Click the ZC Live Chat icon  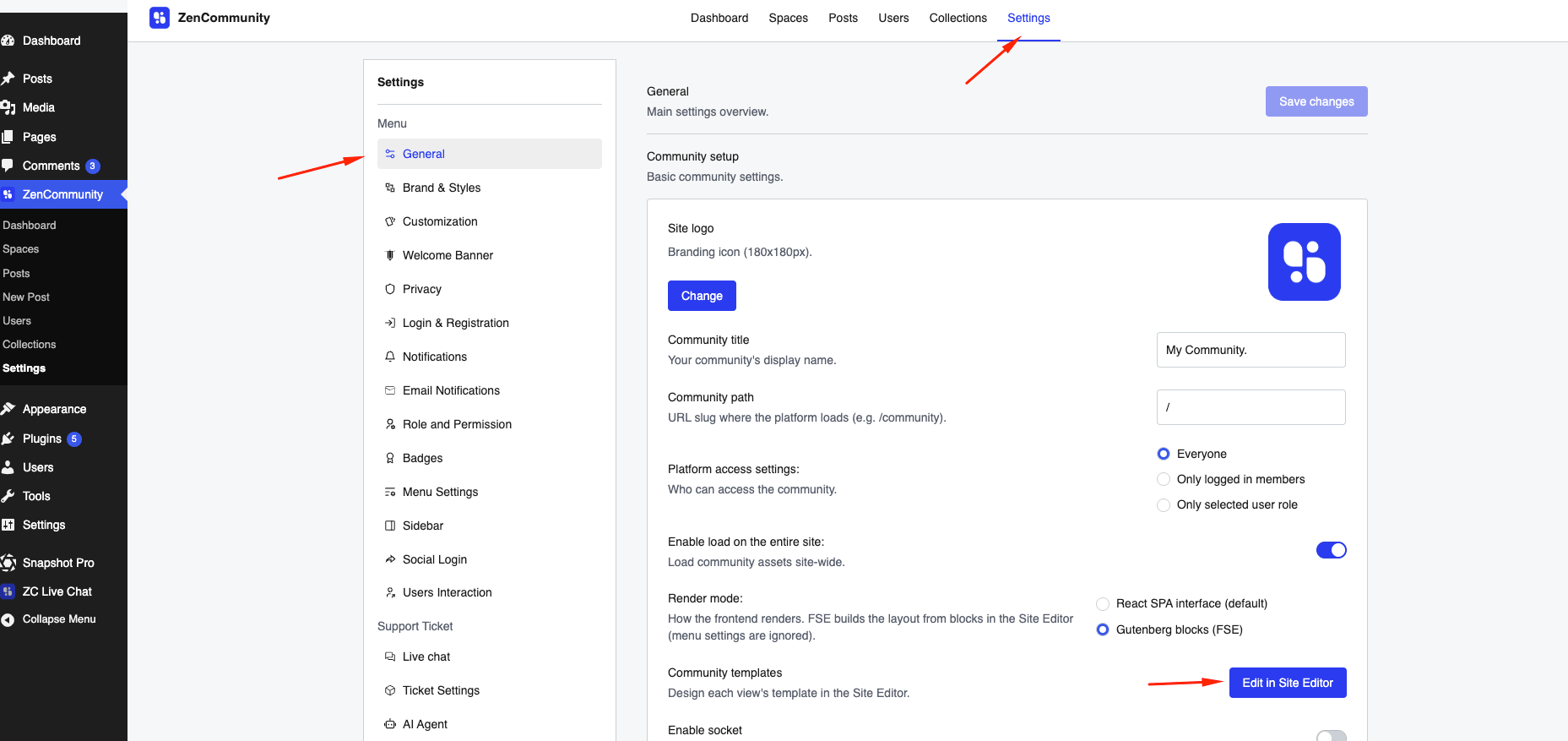(x=8, y=591)
